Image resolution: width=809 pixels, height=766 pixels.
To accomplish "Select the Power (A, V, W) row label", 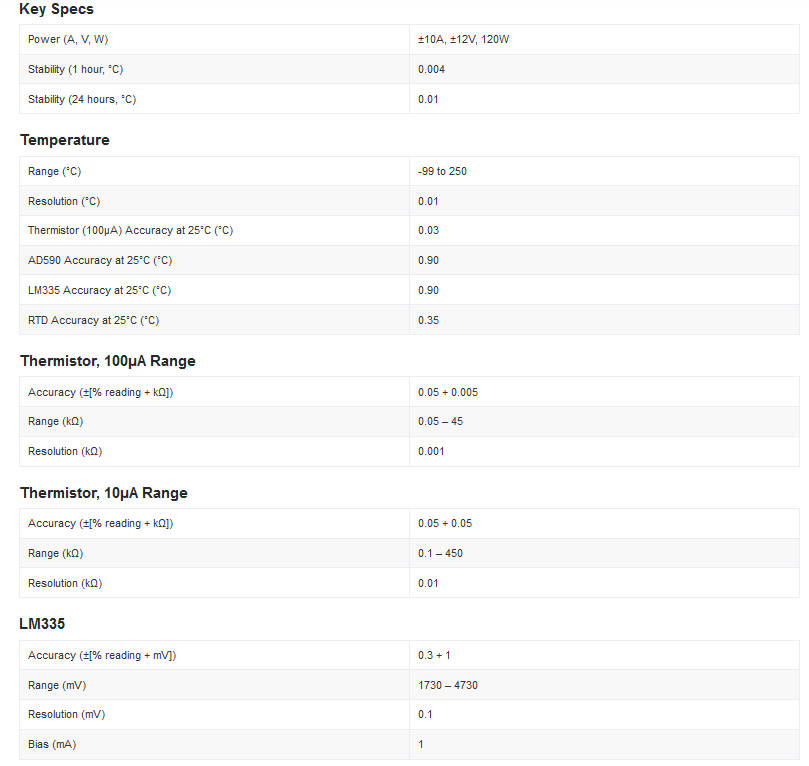I will point(68,40).
